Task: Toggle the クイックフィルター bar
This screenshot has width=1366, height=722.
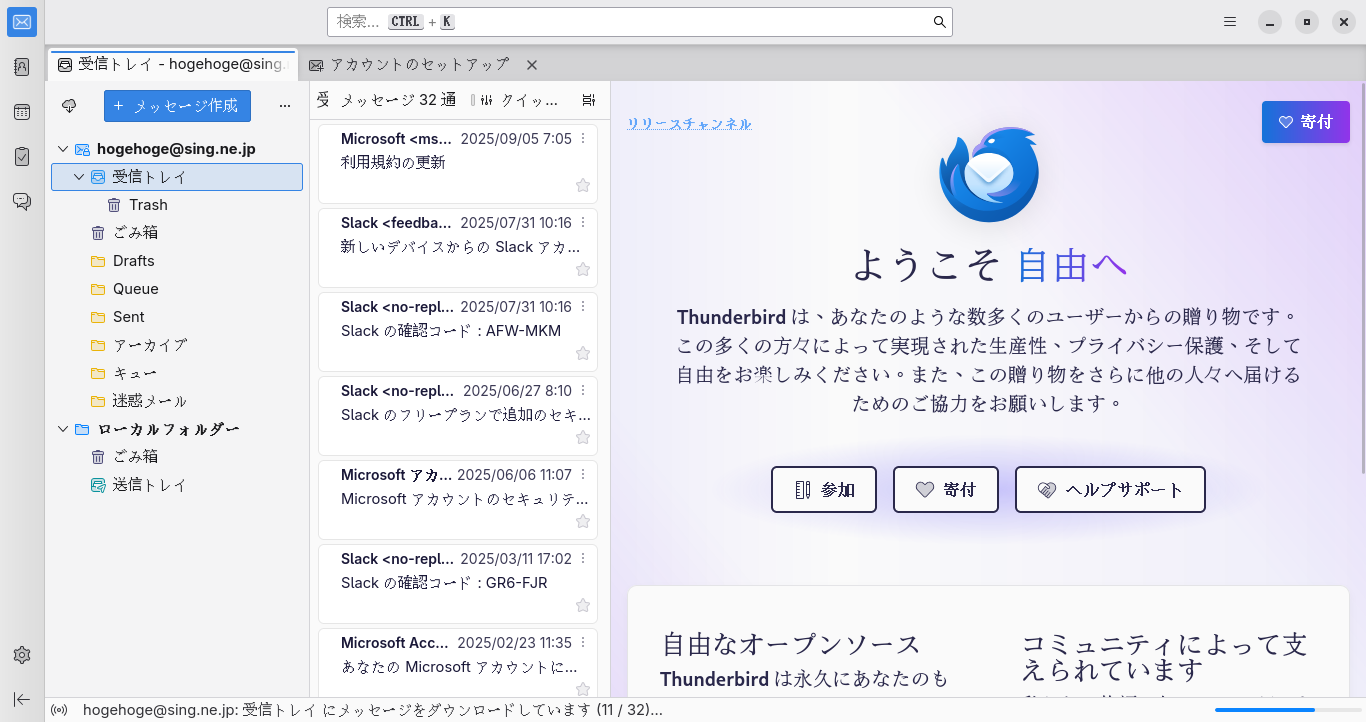Action: 519,100
